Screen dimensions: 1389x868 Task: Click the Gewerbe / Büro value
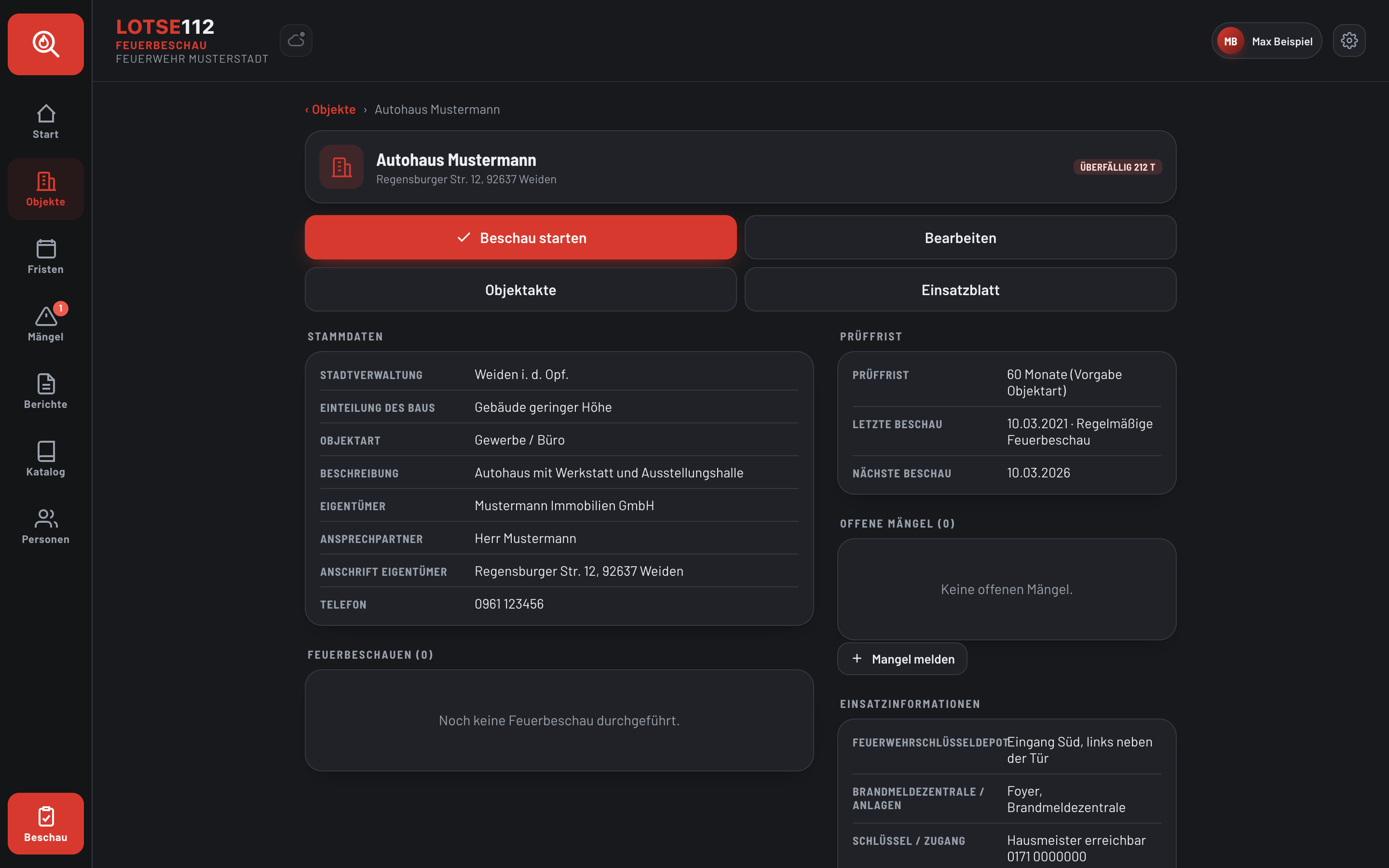pos(519,440)
